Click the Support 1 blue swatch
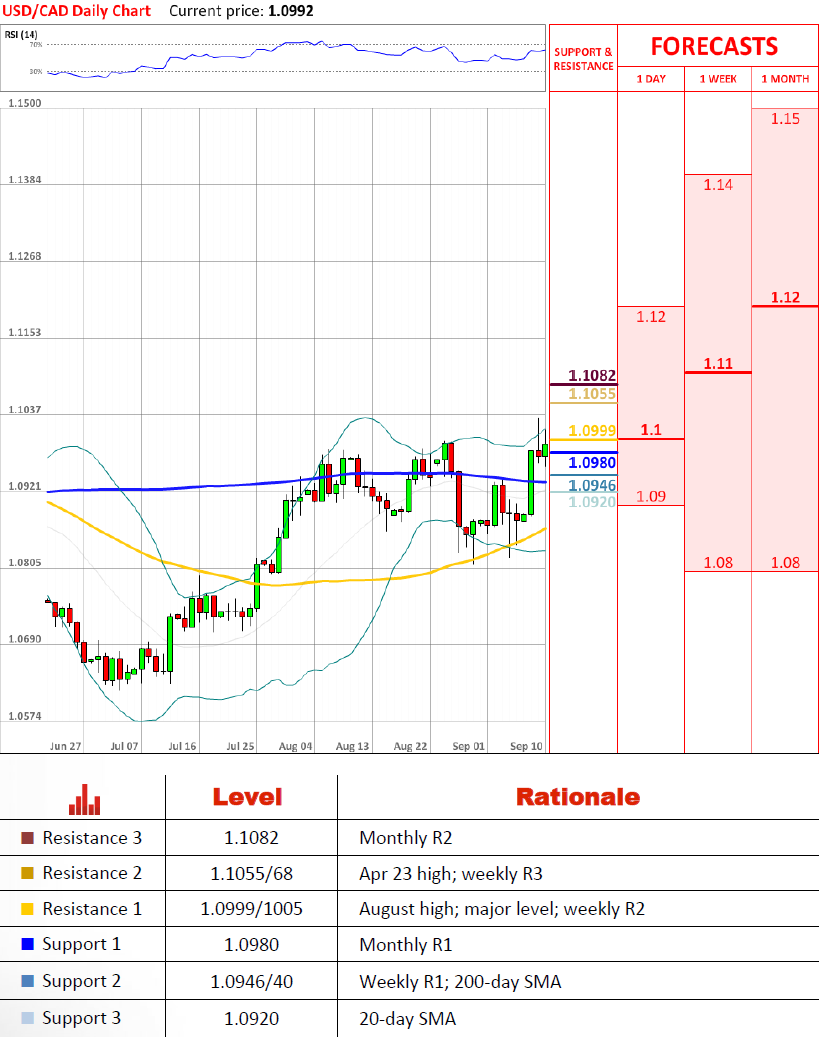Screen dimensions: 819x1037 coord(27,944)
